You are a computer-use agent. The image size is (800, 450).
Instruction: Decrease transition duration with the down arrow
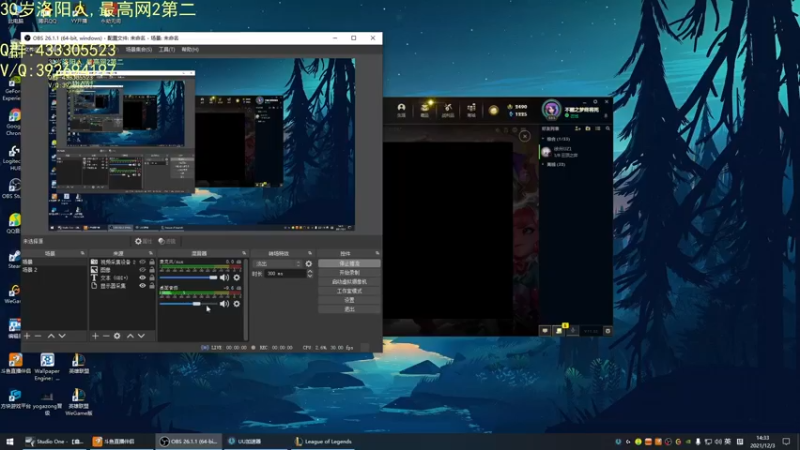310,276
